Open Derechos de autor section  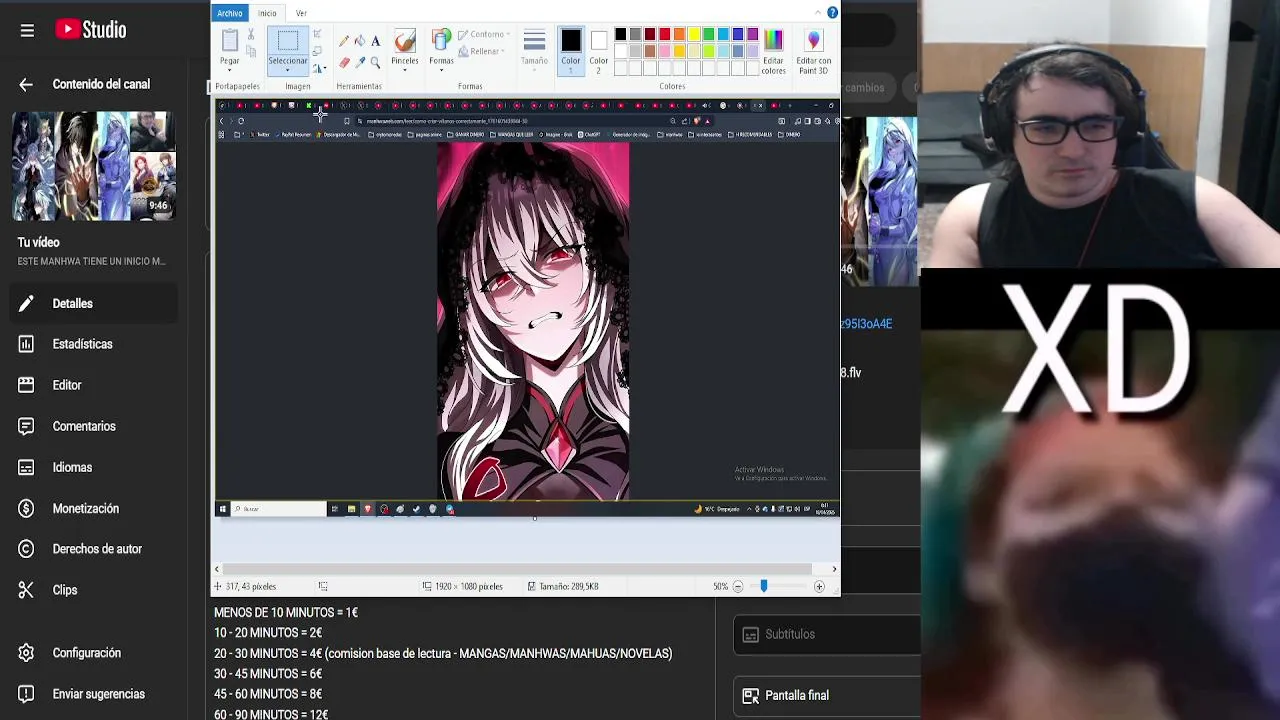95,549
